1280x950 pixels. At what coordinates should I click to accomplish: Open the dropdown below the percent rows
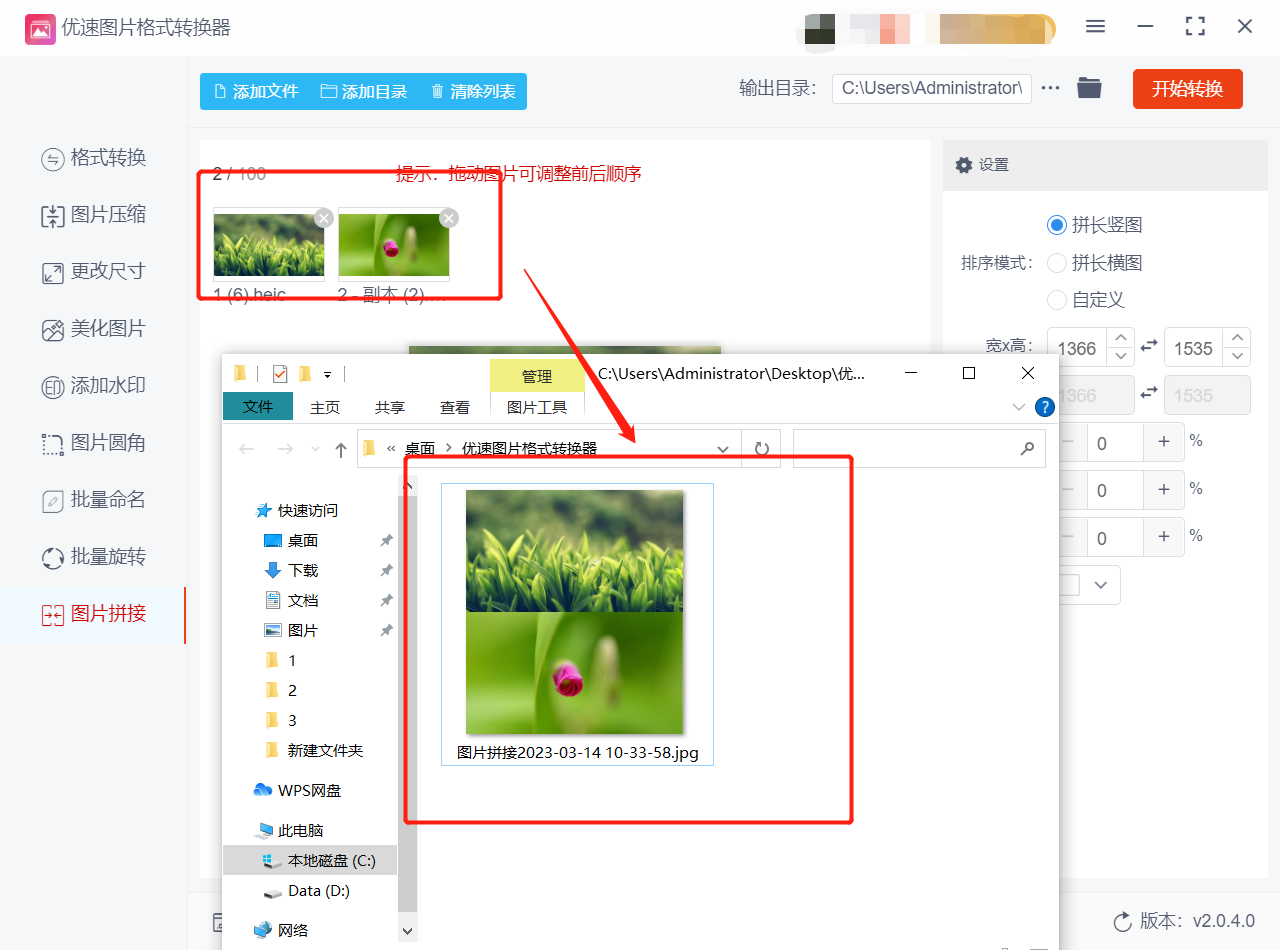tap(1101, 585)
